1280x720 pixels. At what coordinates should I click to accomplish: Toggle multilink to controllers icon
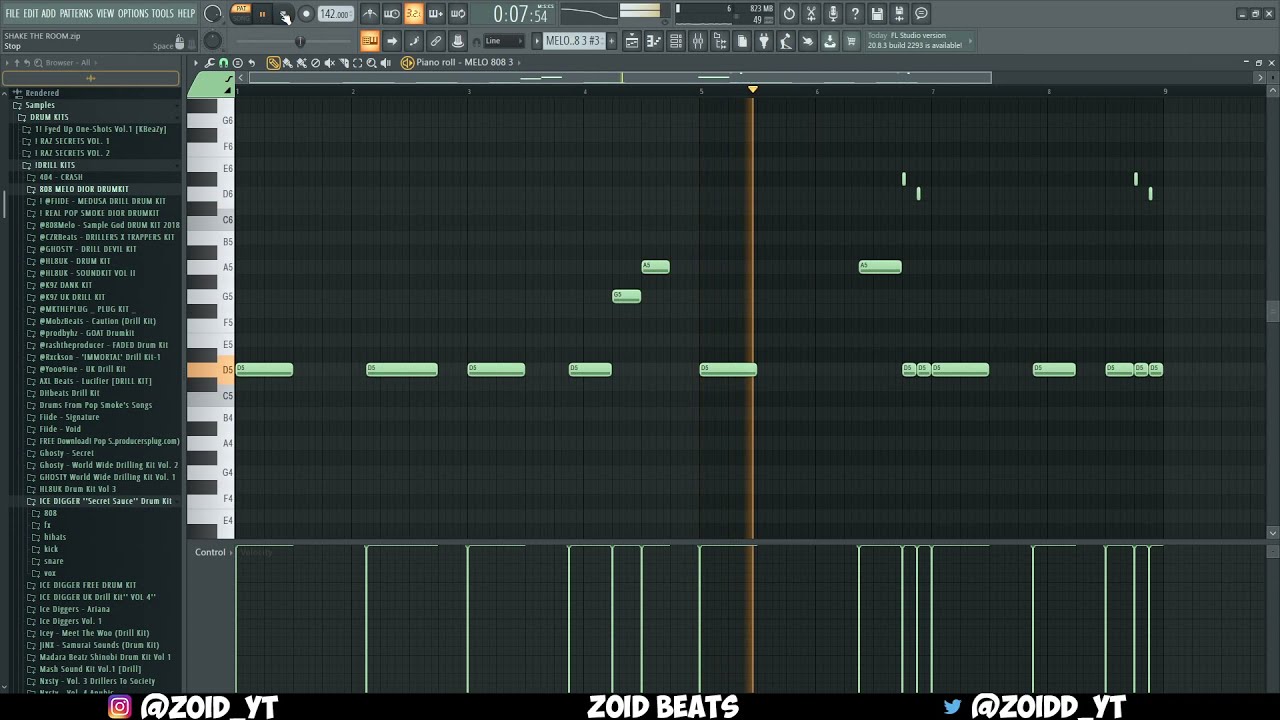tap(436, 41)
